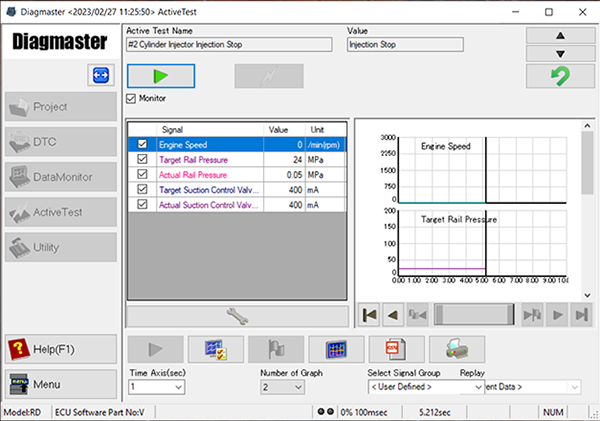This screenshot has height=421, width=600.
Task: Click the 0.05 actual rail pressure value
Action: click(294, 175)
